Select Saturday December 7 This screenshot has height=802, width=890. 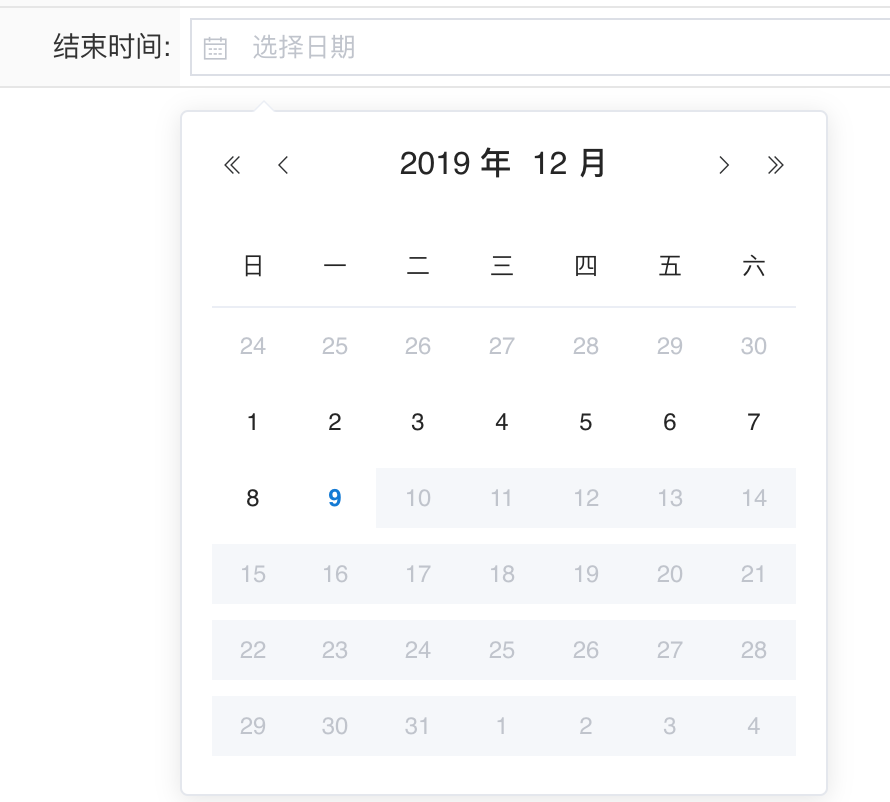754,422
